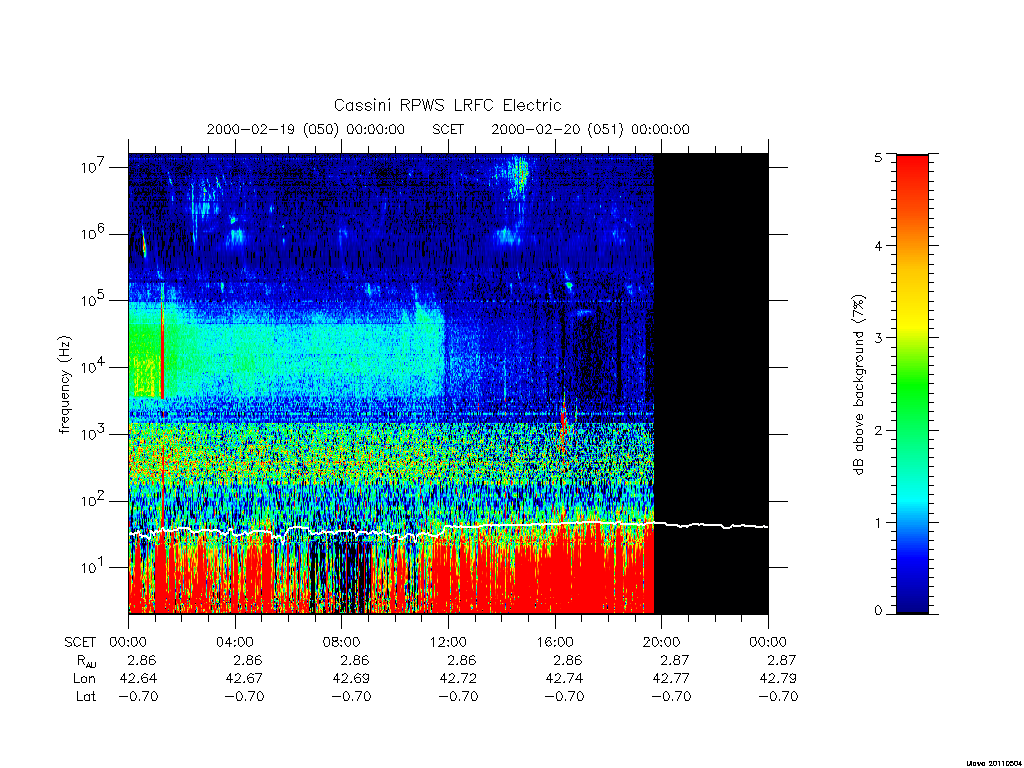
Task: Select longitude value 42.74
Action: point(564,679)
